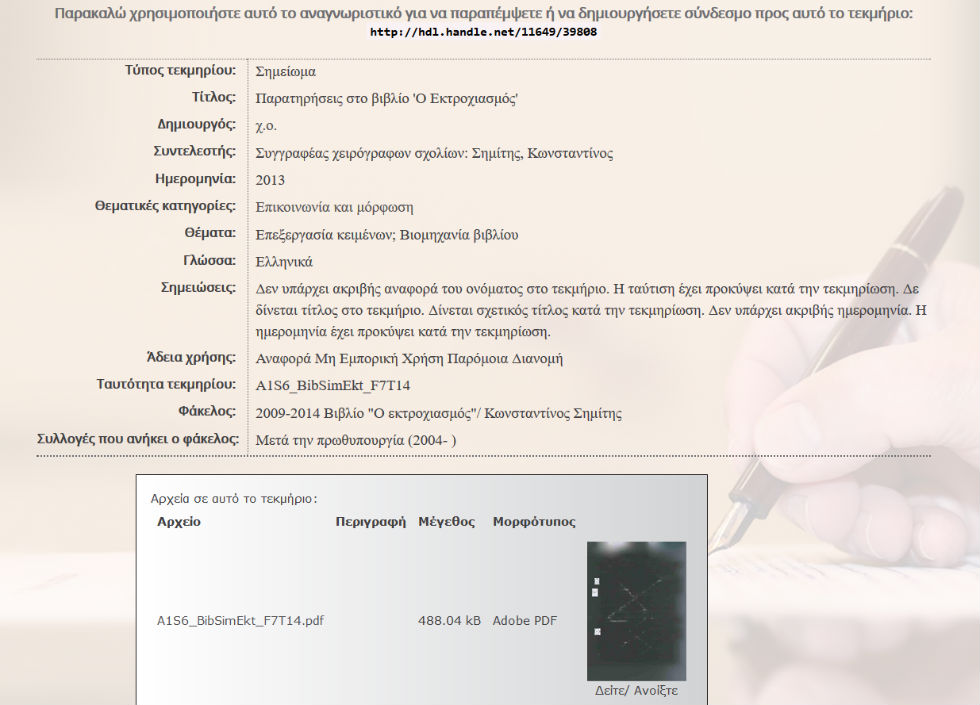Click the subjects value 'Επεξεργασία κειμένων; Βιομηχανία βιβλίου'
This screenshot has width=980, height=705.
point(387,235)
